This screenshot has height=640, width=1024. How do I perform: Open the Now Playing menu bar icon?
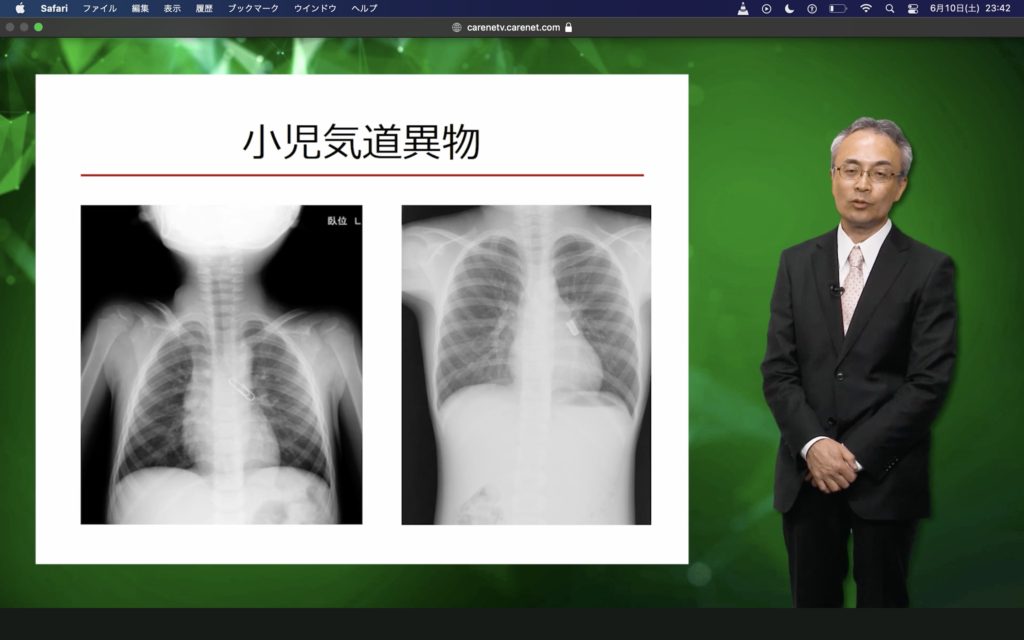766,8
